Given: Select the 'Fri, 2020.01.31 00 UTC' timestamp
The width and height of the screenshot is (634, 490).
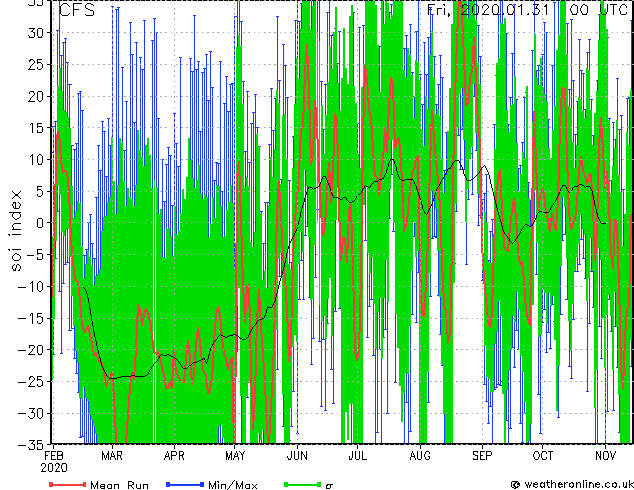Looking at the screenshot, I should click(528, 10).
